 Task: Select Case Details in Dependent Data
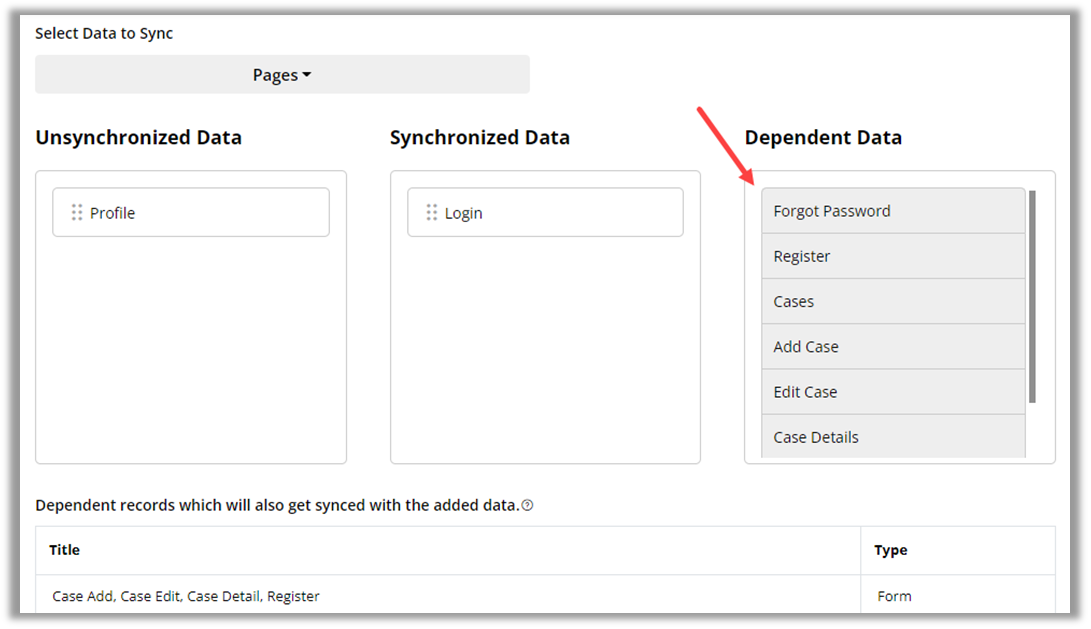(892, 437)
